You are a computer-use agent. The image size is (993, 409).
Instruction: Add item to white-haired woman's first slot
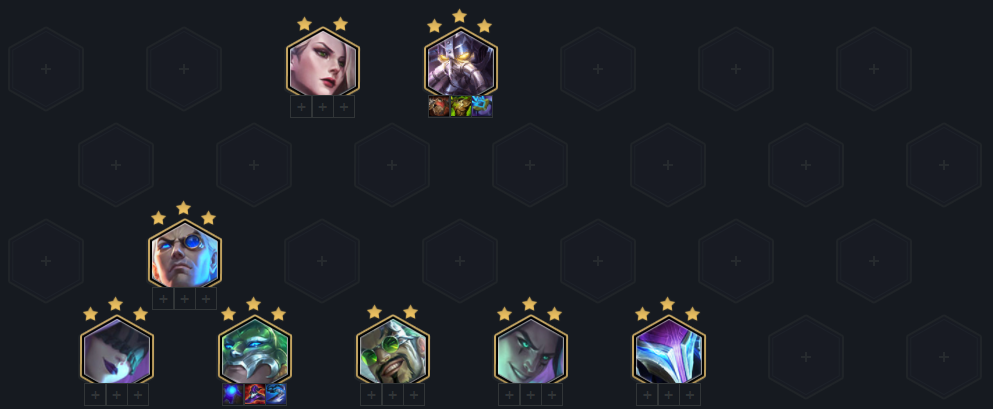301,107
